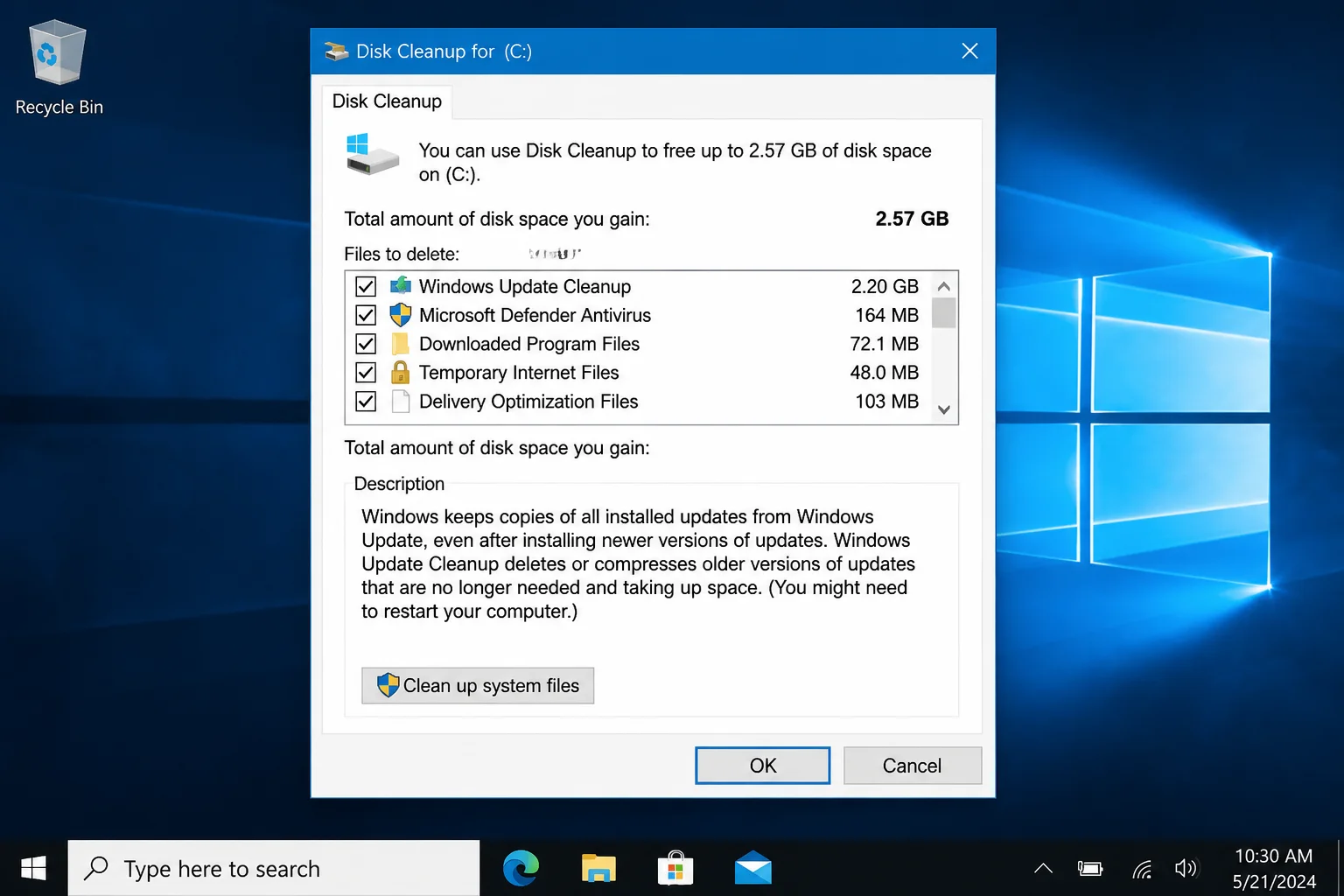Open the Mail app from the taskbar

[x=752, y=868]
